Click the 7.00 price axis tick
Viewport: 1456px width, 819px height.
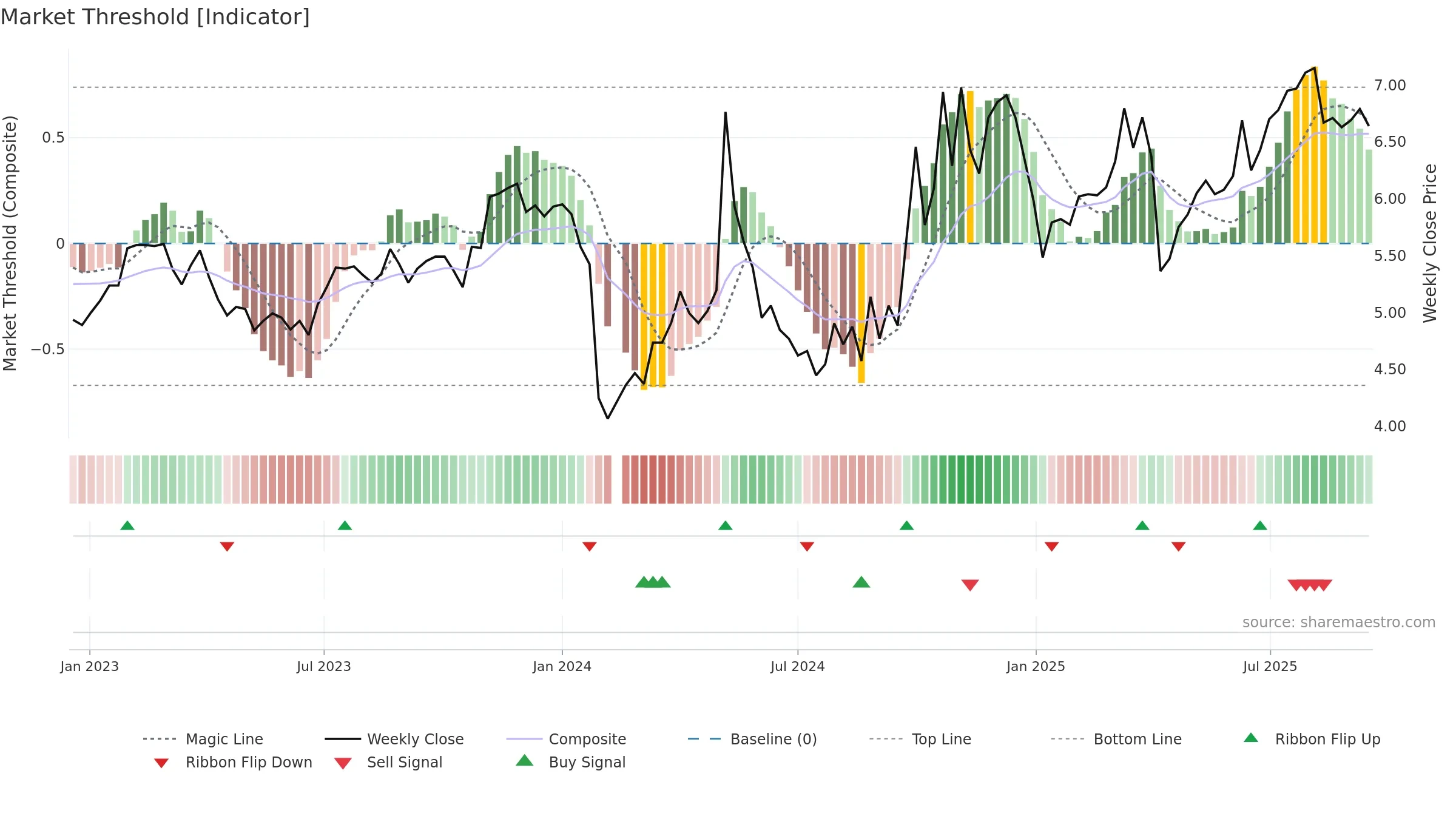pos(1390,86)
